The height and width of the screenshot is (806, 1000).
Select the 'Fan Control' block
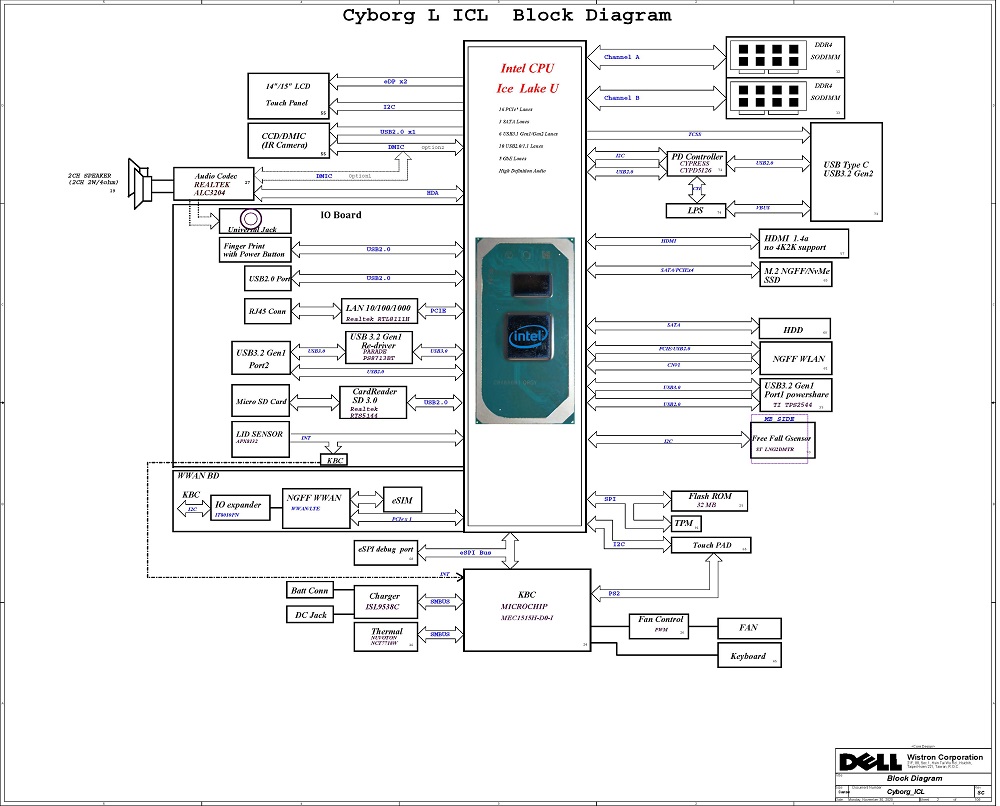[x=658, y=626]
